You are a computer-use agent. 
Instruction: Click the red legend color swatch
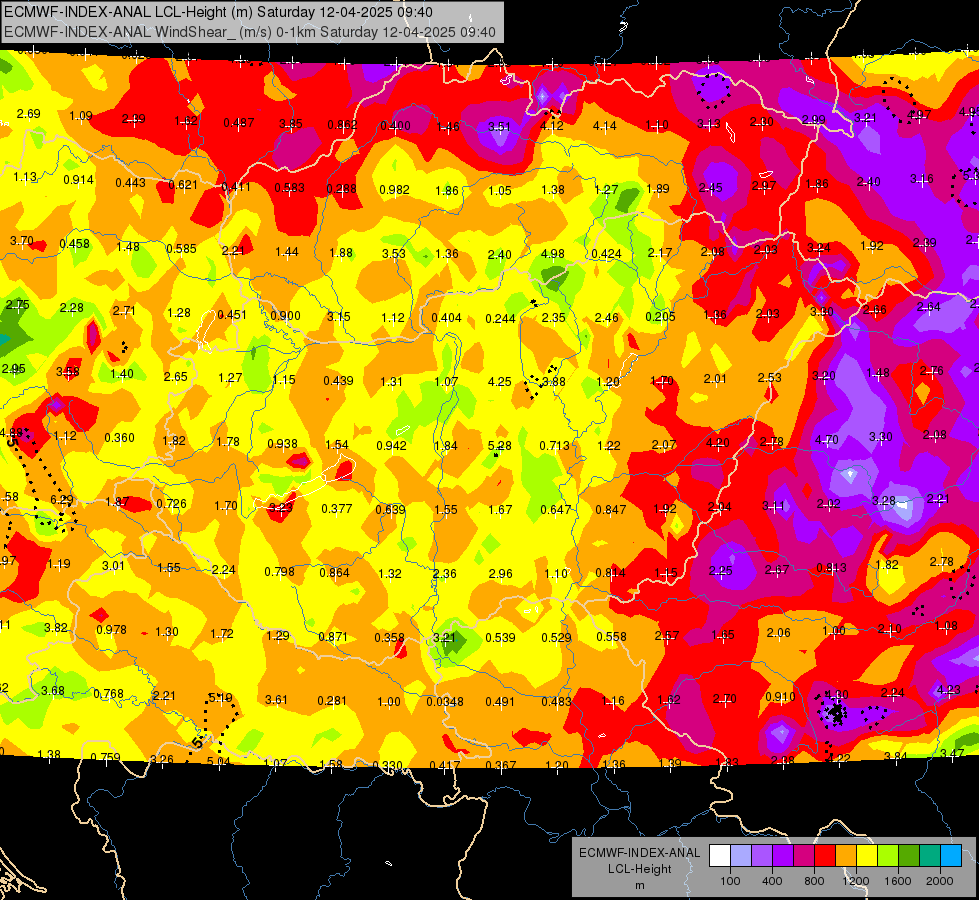tap(825, 856)
